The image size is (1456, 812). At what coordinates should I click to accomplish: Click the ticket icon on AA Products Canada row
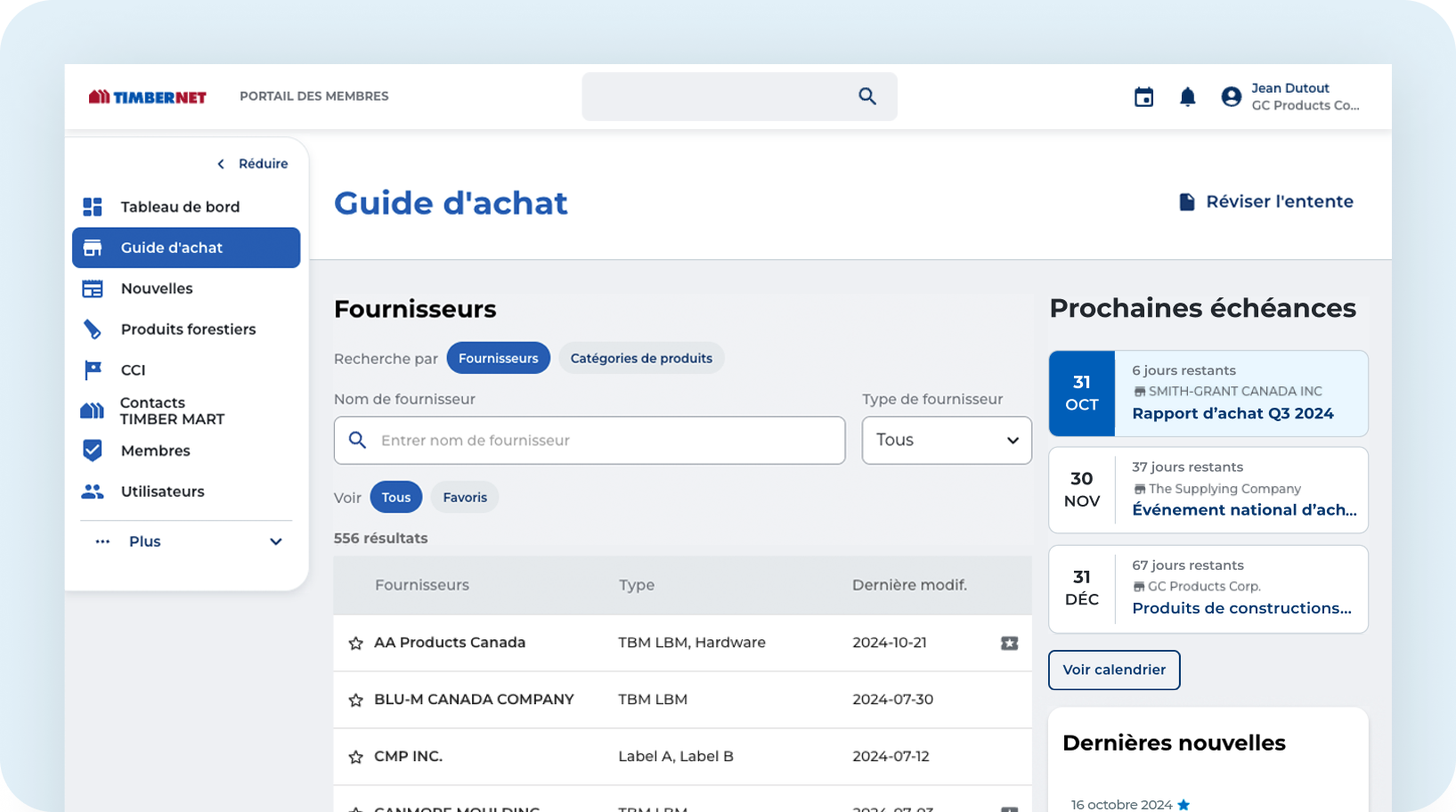(x=1009, y=643)
